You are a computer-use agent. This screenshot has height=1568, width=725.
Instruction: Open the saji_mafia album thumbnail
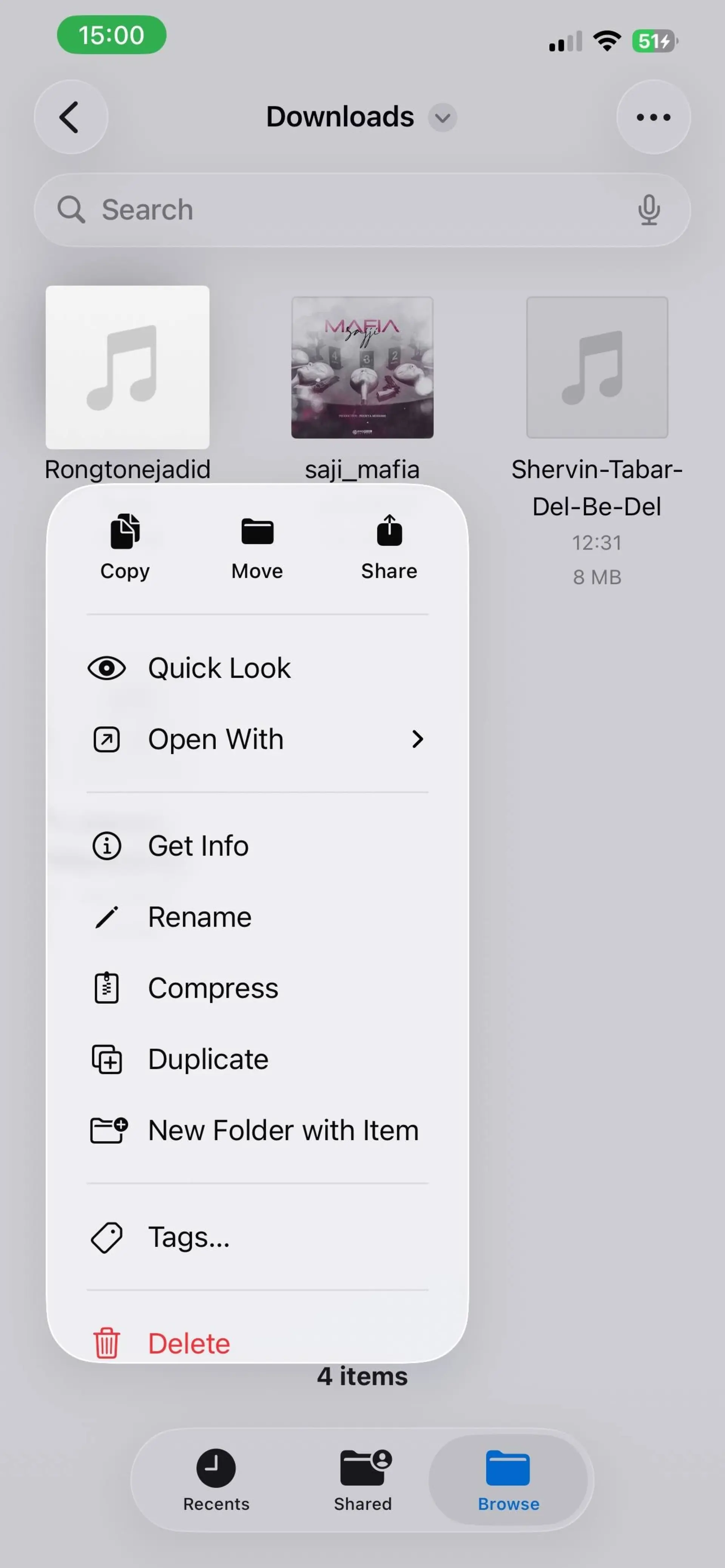[362, 368]
